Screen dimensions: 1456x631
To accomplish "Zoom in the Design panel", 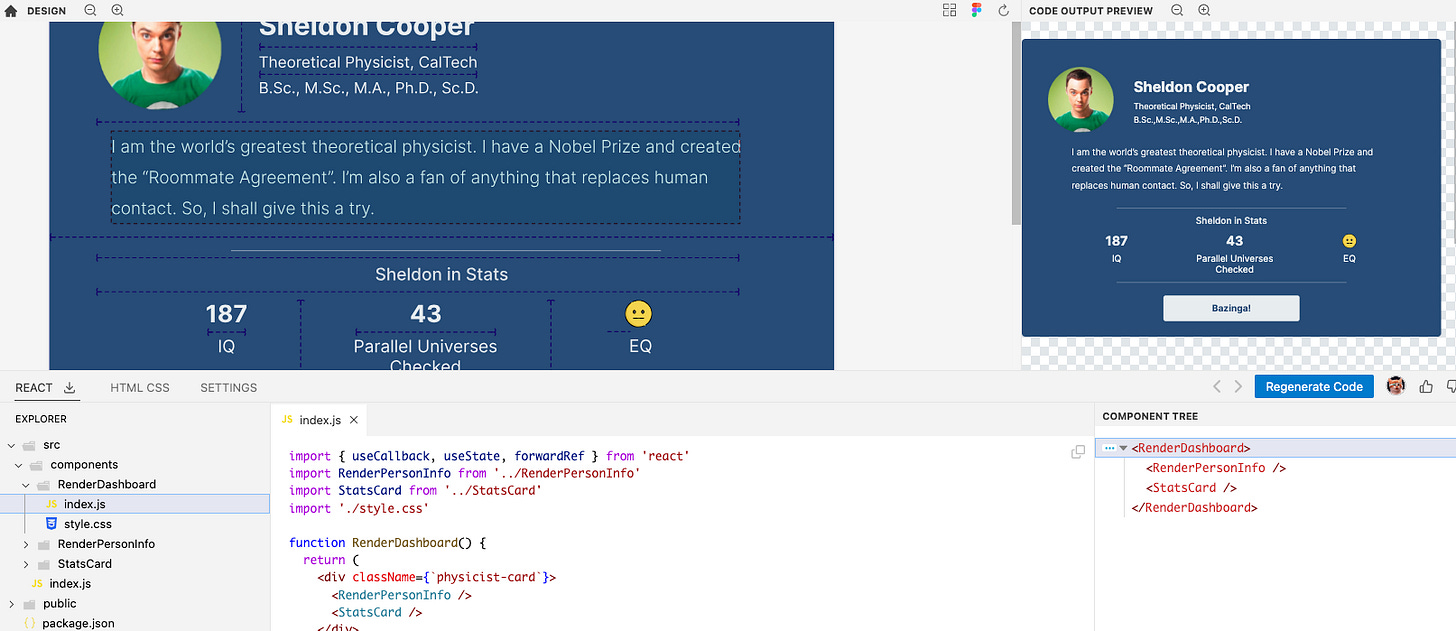I will click(x=117, y=10).
